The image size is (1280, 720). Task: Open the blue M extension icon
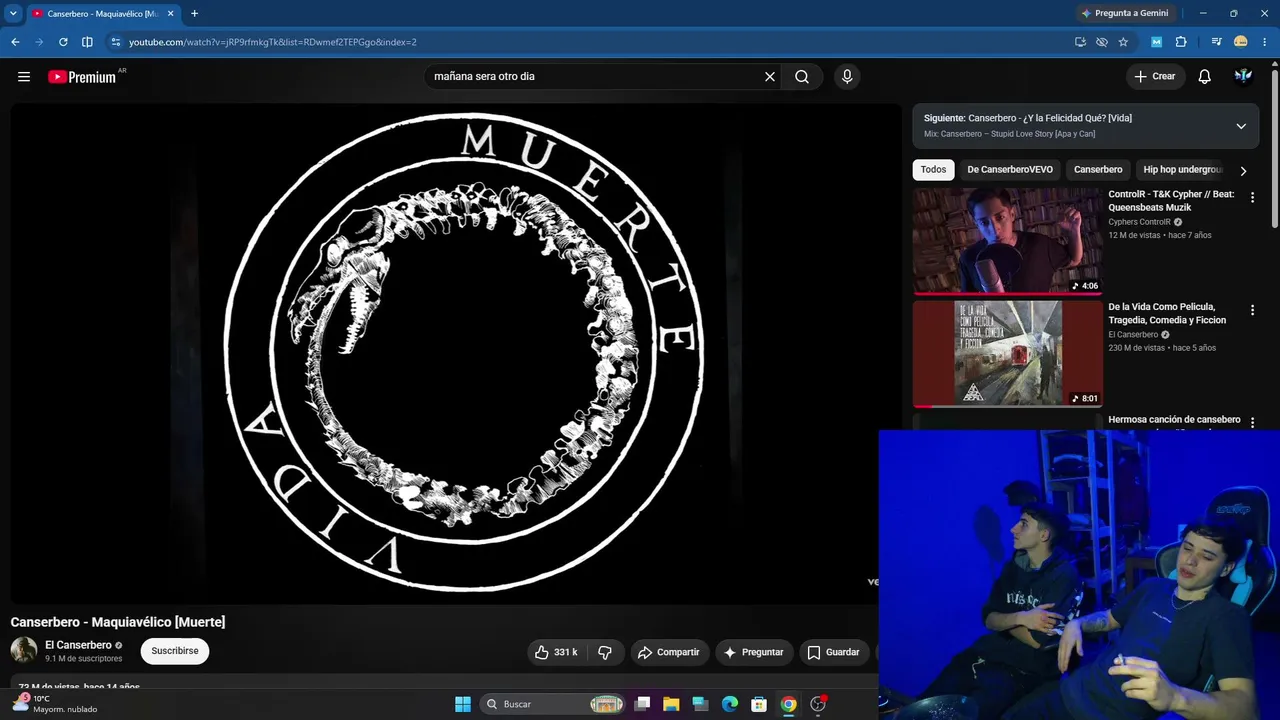(x=1157, y=42)
